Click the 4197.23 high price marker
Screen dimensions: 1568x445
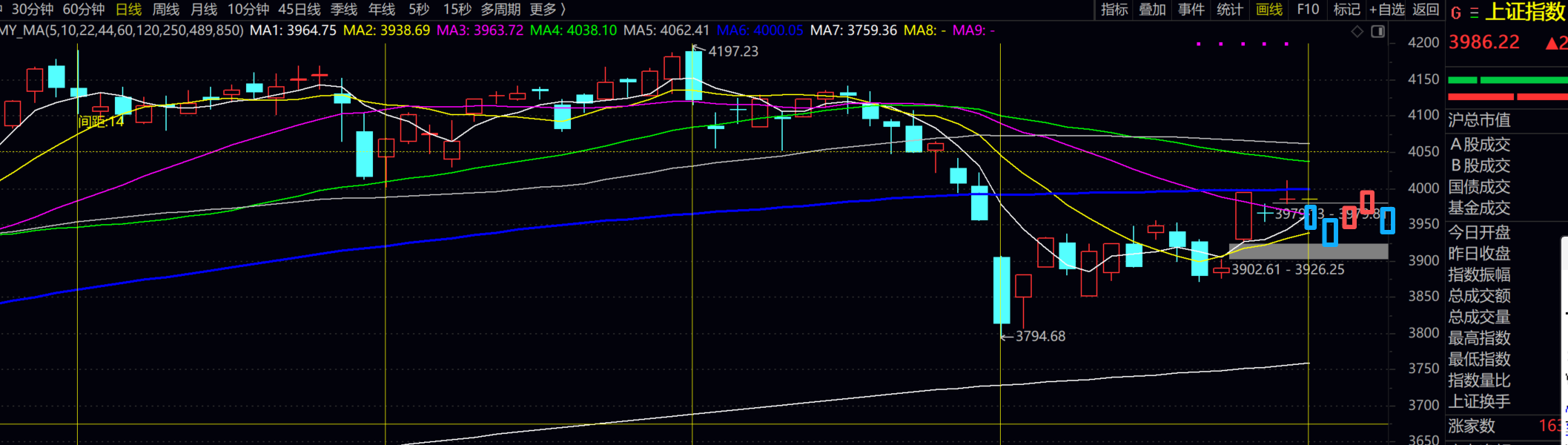732,51
